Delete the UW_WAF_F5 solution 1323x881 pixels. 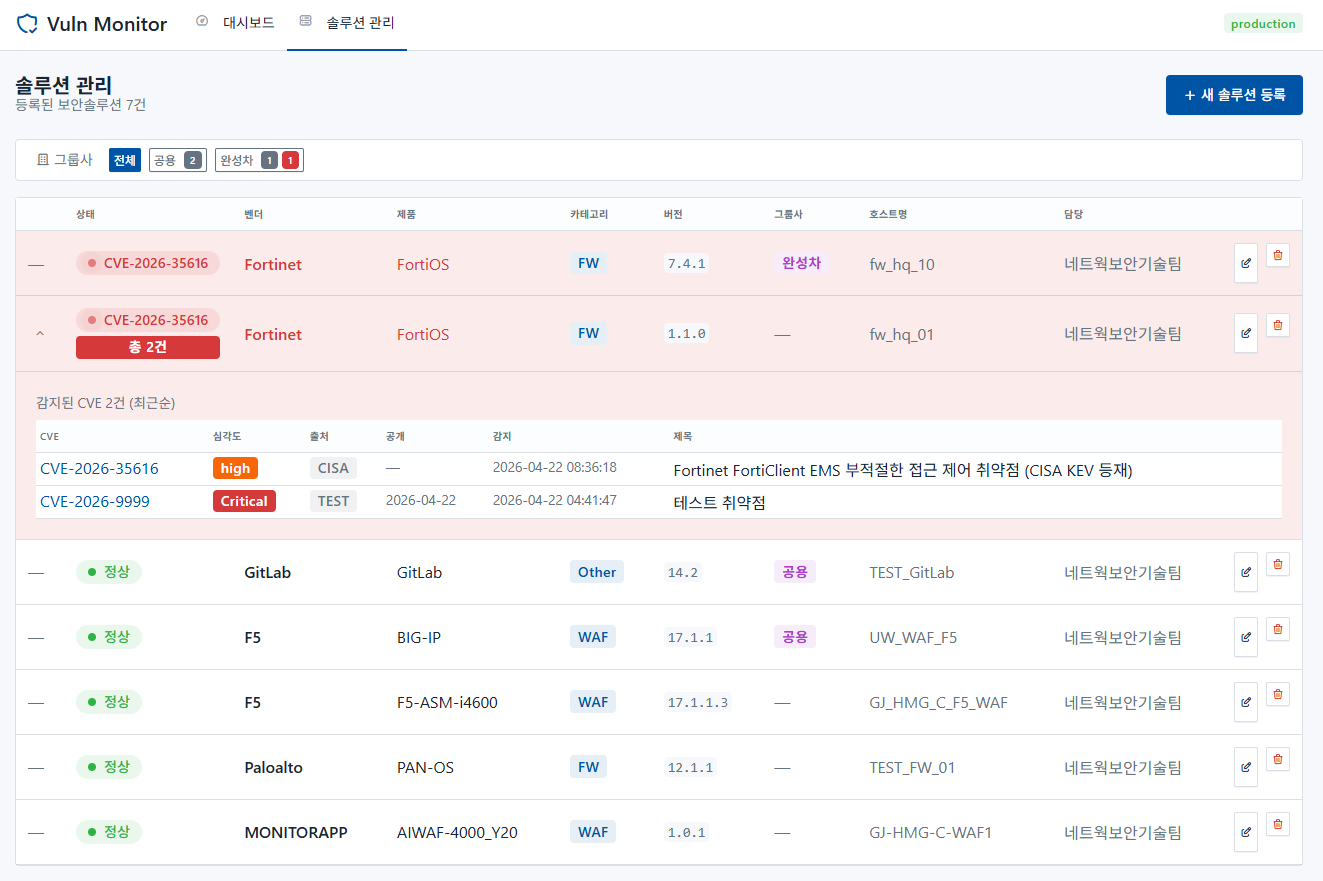click(x=1278, y=629)
